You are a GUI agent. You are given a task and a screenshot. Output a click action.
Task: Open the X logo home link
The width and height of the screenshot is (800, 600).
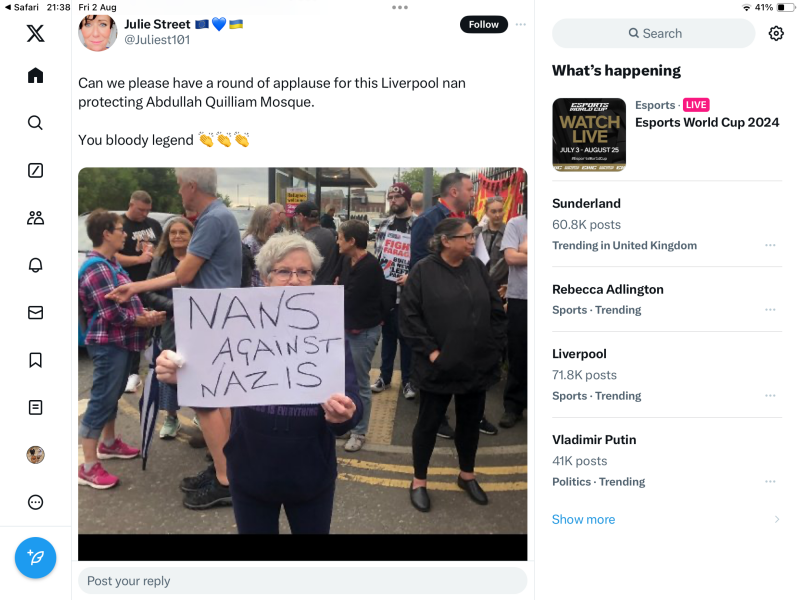[x=35, y=33]
